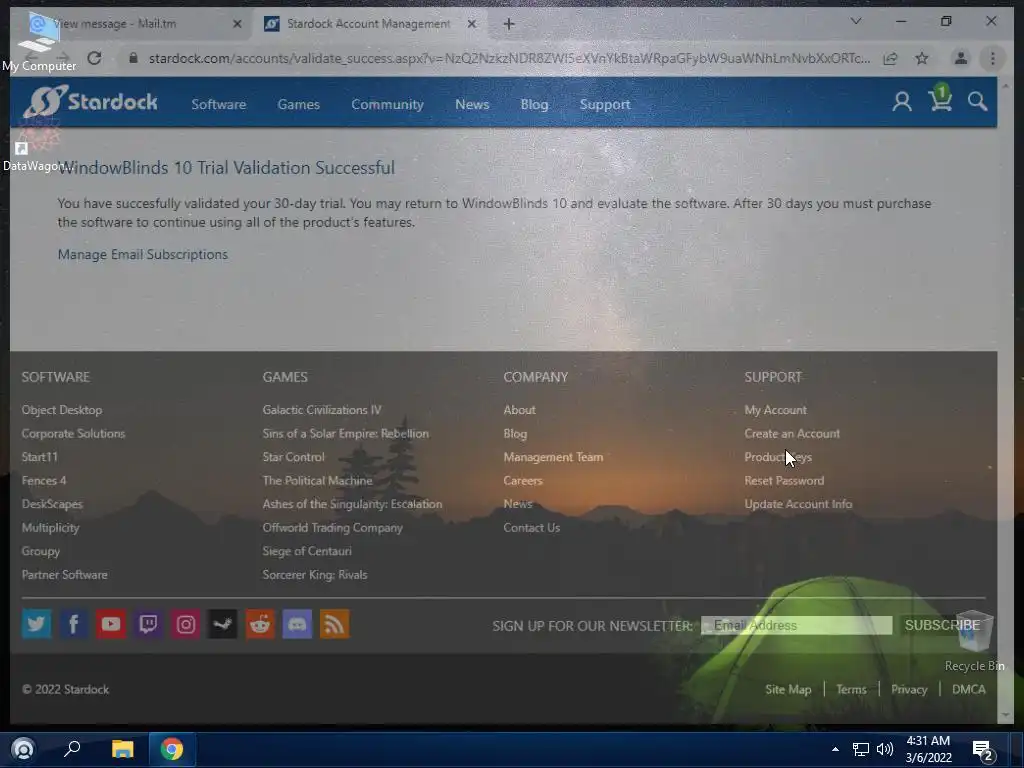The image size is (1024, 768).
Task: Reload the page with the refresh icon
Action: click(94, 58)
